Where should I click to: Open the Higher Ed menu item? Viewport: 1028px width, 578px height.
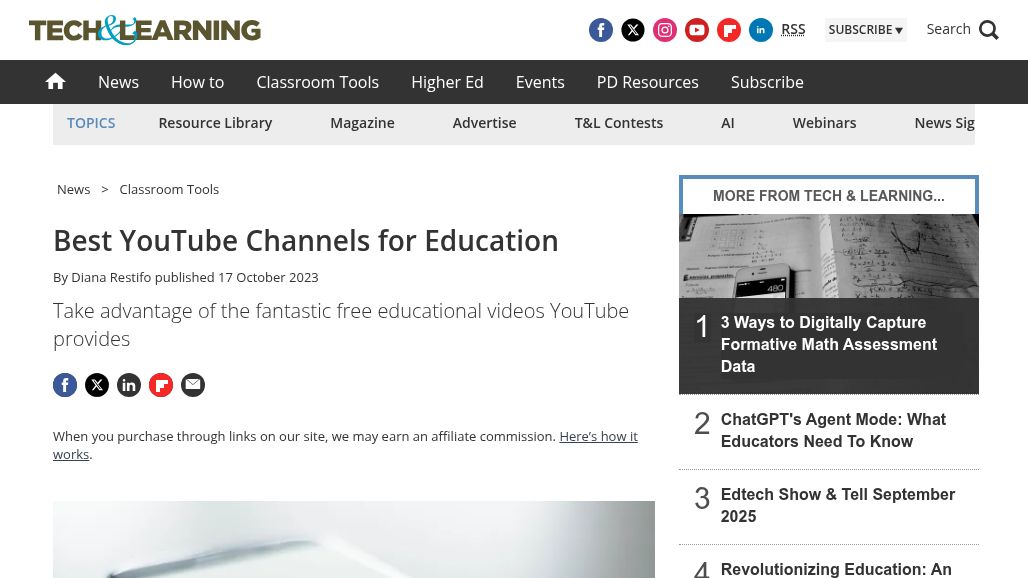point(447,82)
